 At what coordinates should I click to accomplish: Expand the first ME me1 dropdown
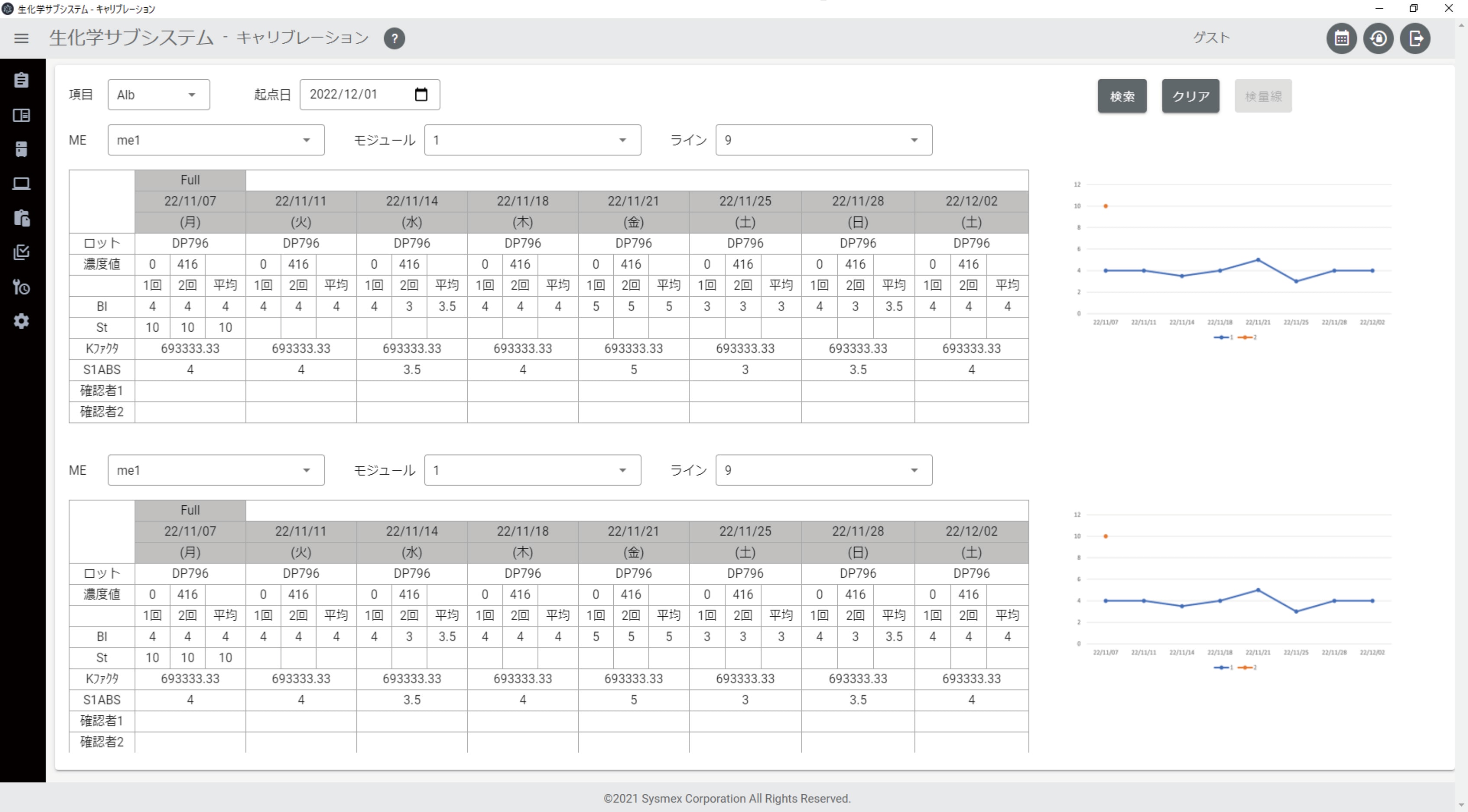(x=215, y=140)
